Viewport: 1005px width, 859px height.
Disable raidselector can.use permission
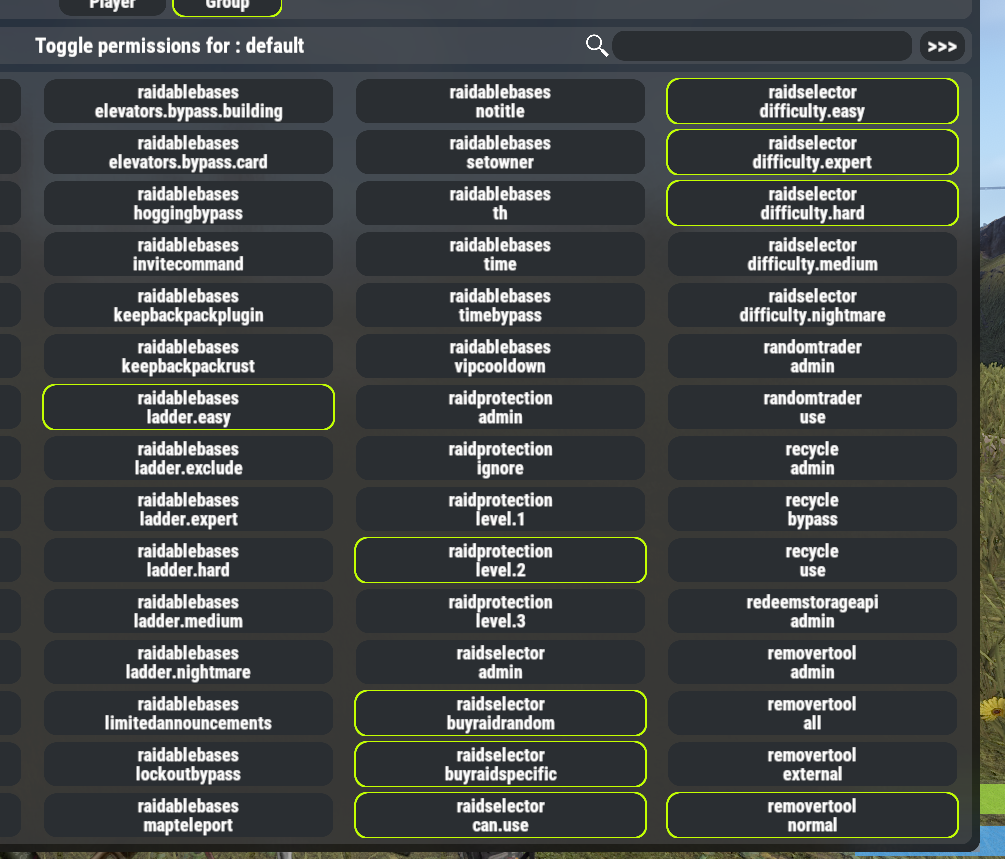(500, 815)
